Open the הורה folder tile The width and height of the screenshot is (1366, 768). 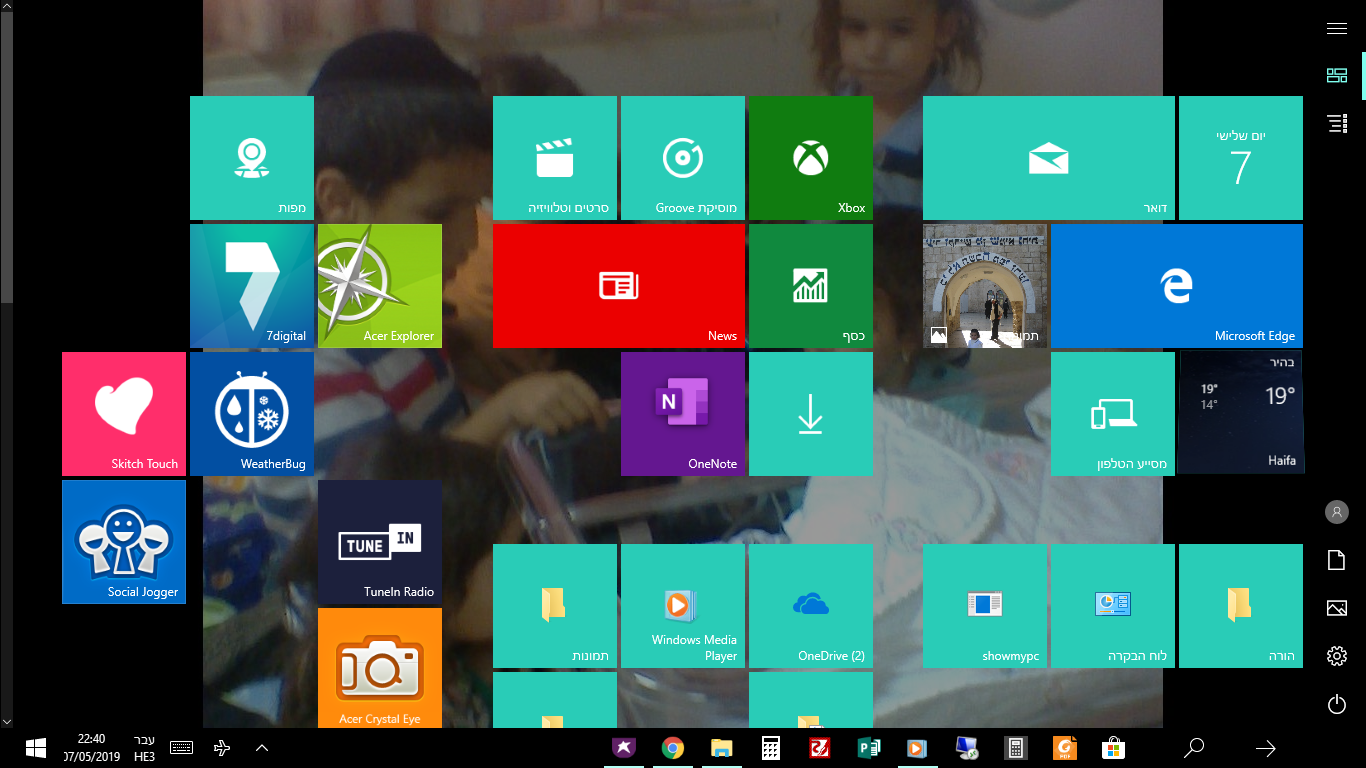tap(1241, 606)
